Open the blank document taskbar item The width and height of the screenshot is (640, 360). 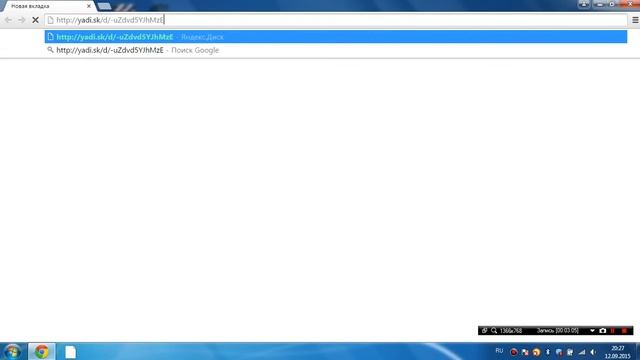tap(70, 351)
